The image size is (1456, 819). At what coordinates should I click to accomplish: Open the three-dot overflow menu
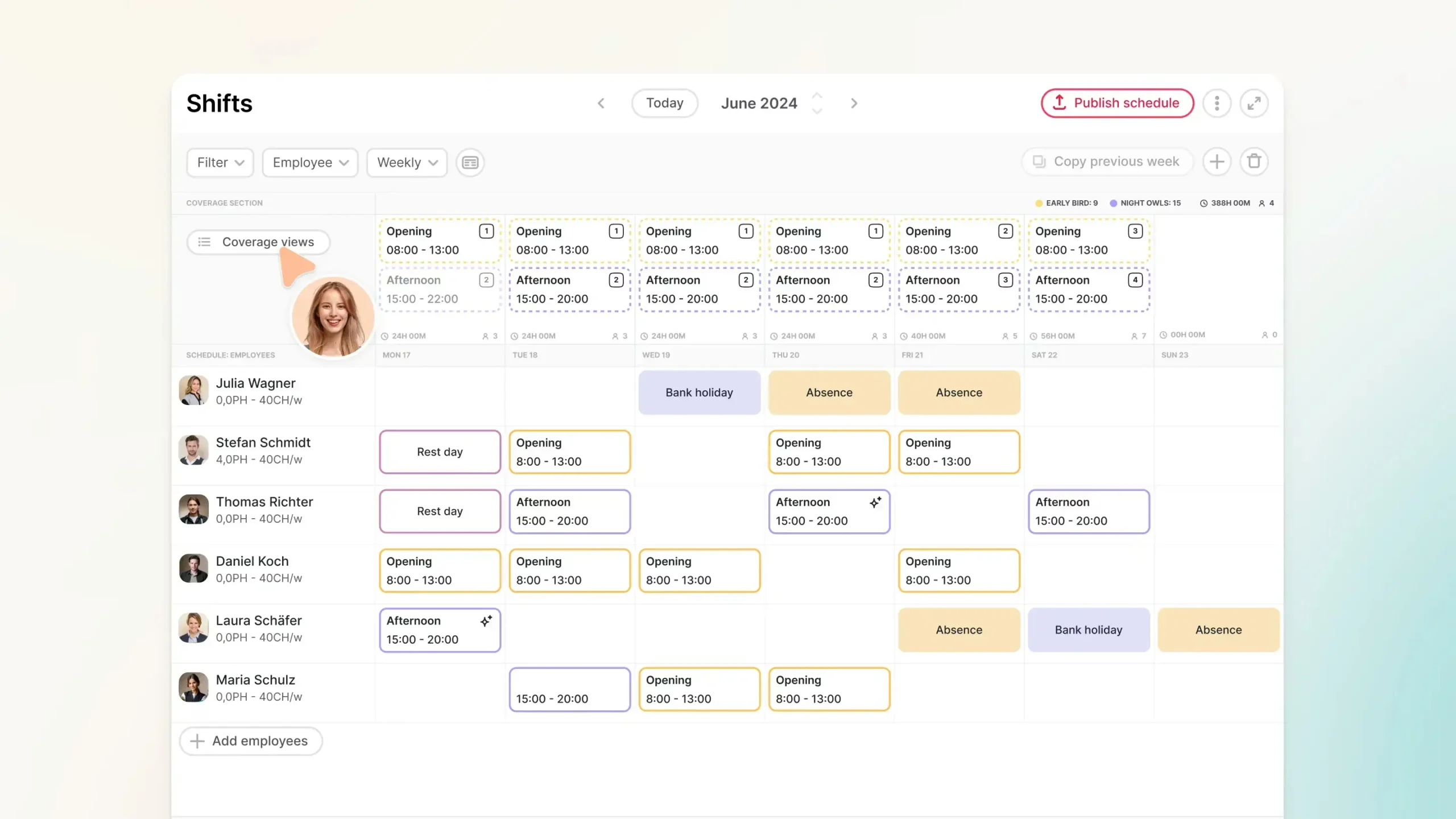click(x=1216, y=103)
